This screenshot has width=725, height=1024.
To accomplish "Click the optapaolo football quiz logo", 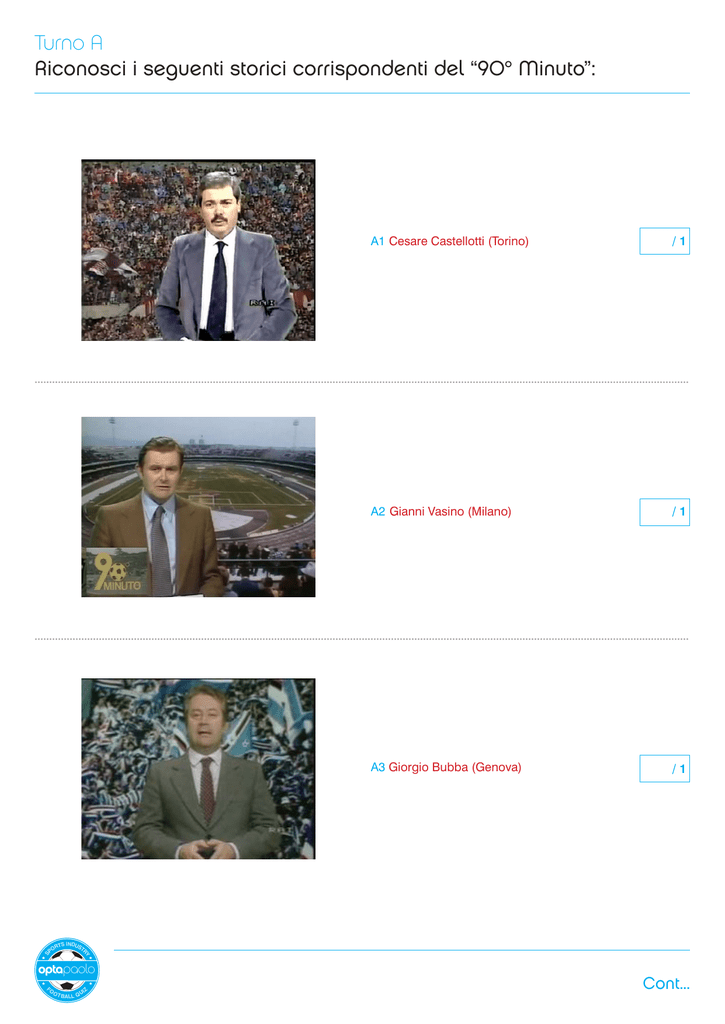I will 67,970.
